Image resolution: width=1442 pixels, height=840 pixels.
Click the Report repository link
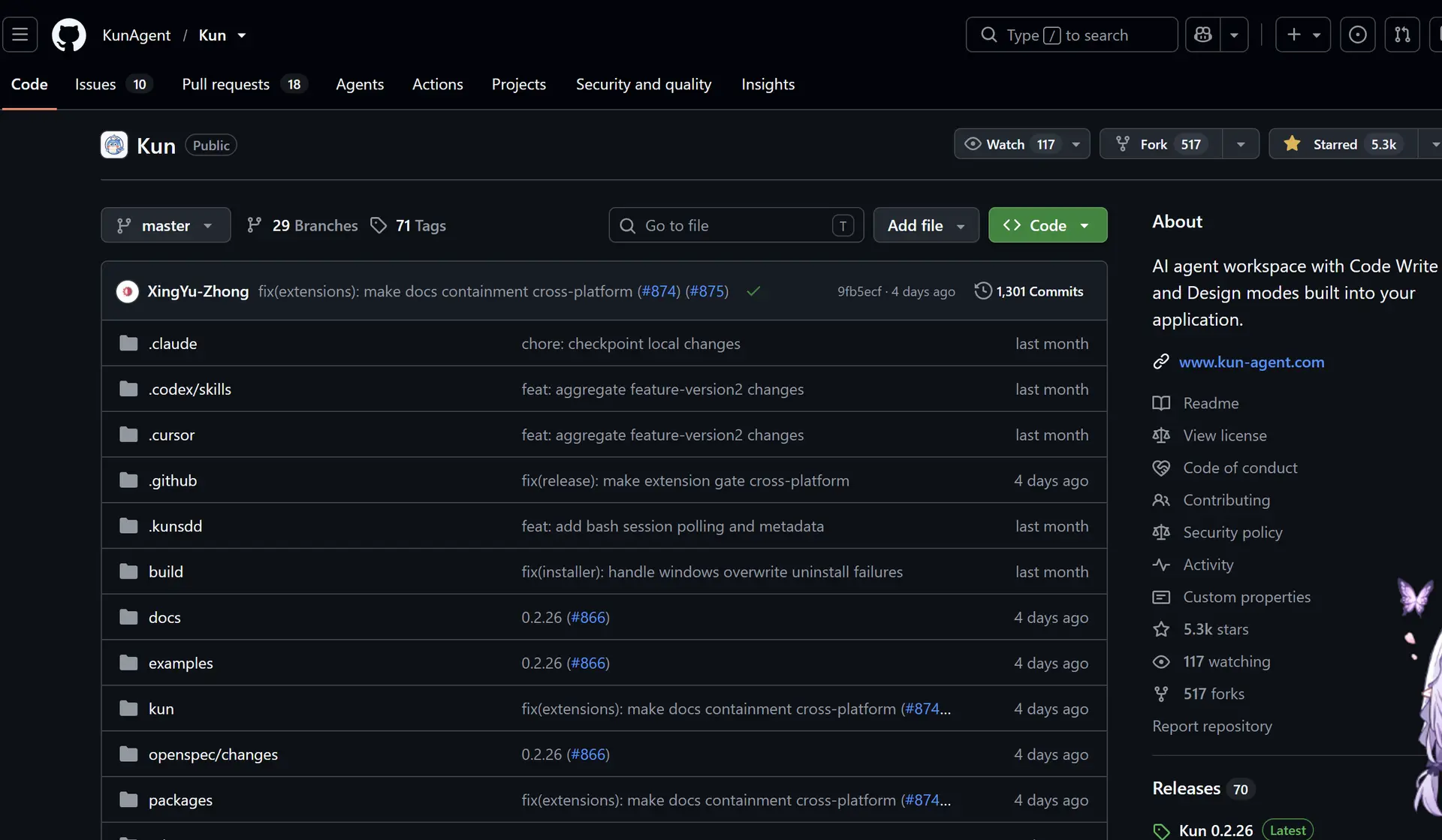(1212, 726)
